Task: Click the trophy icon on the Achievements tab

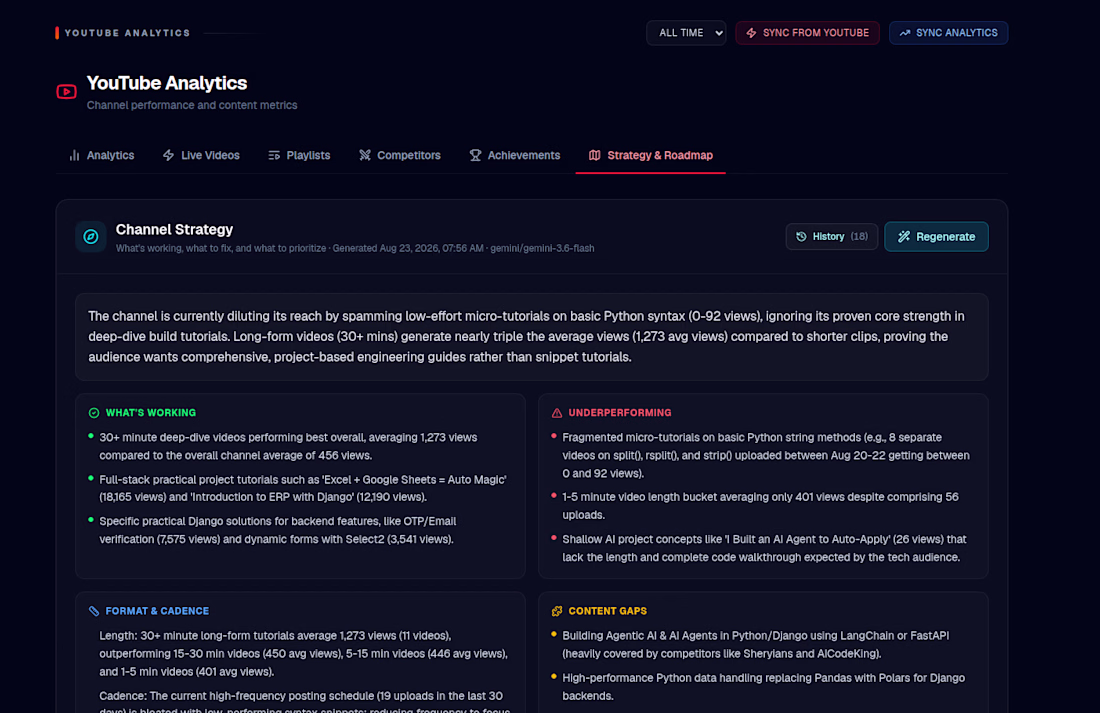Action: point(476,155)
